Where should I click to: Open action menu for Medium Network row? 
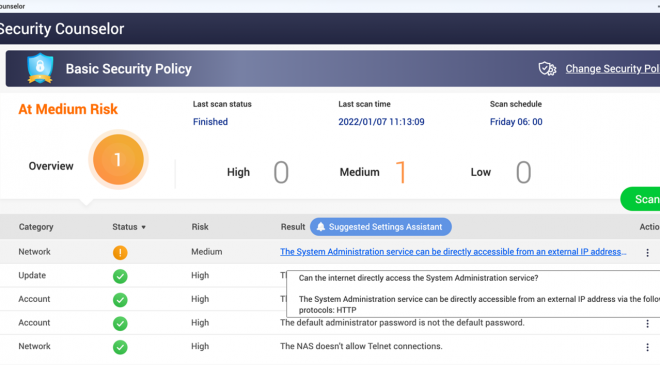point(647,253)
